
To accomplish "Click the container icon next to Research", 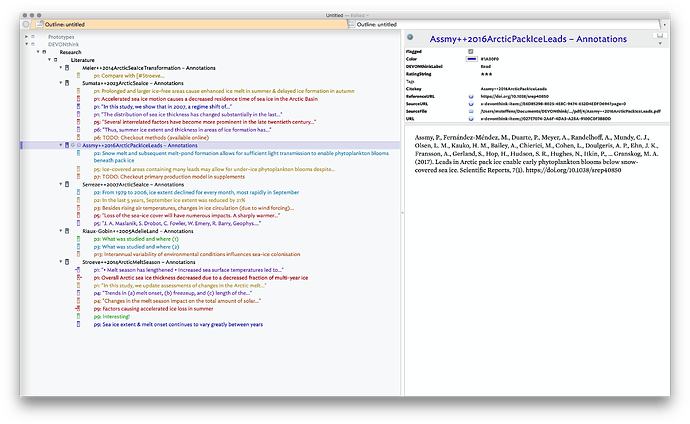I will tap(44, 52).
